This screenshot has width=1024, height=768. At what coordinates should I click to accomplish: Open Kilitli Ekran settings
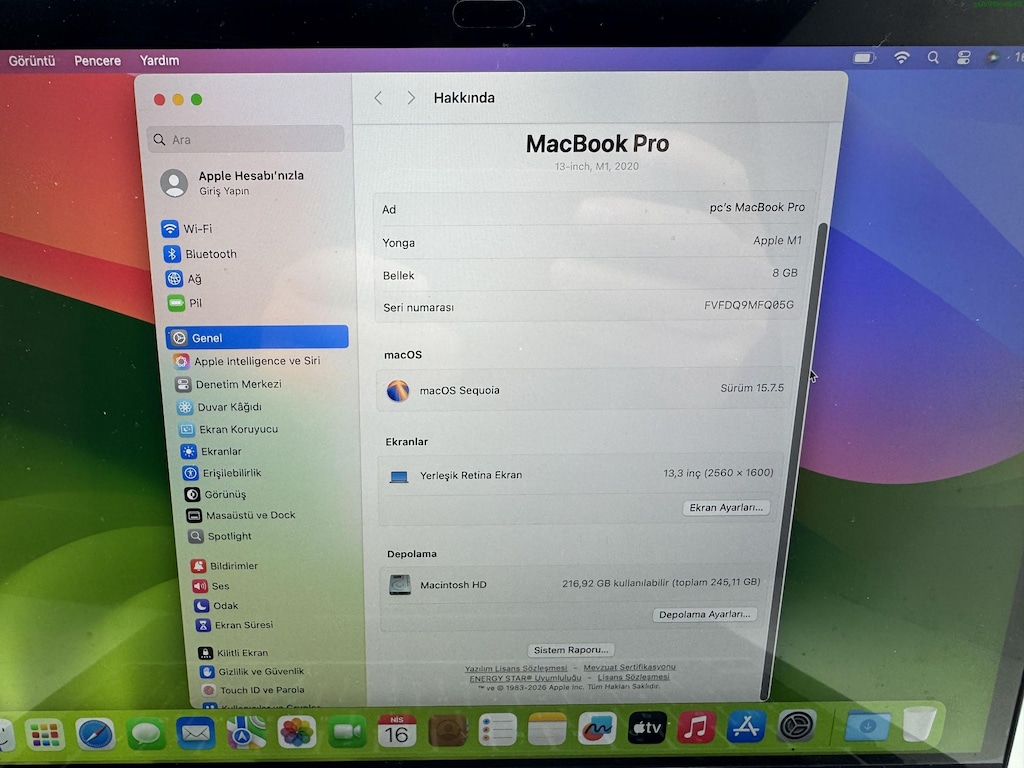click(x=234, y=652)
